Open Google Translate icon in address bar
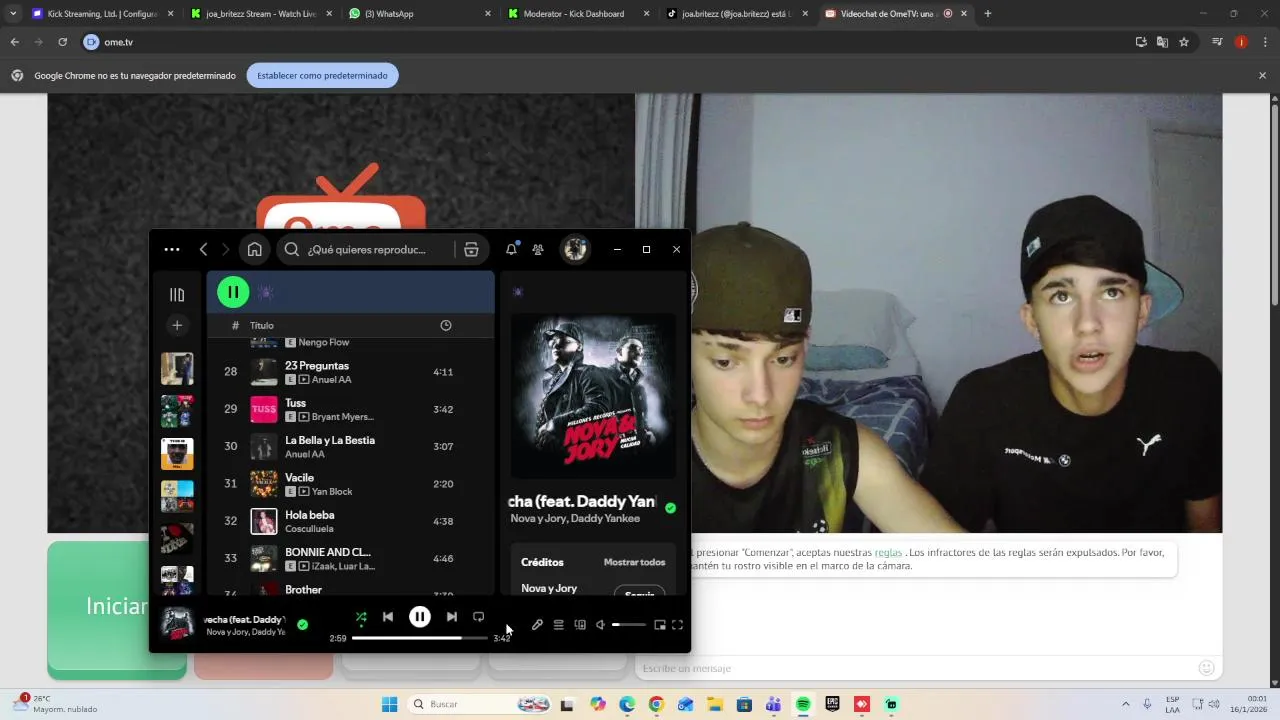The image size is (1280, 720). click(1162, 42)
